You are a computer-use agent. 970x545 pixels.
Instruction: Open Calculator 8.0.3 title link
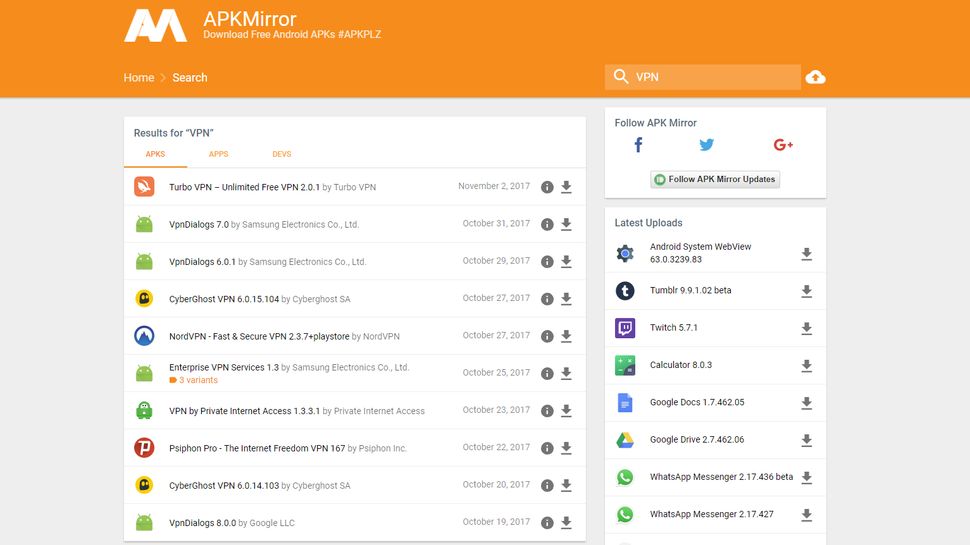coord(680,365)
